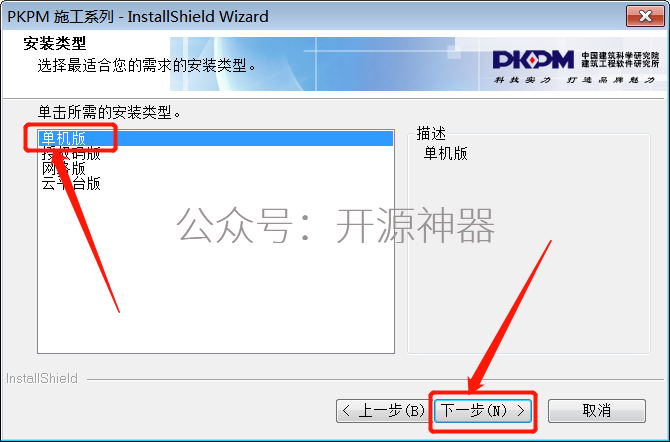Click the 安装类型 heading
670x442 pixels.
coord(55,44)
